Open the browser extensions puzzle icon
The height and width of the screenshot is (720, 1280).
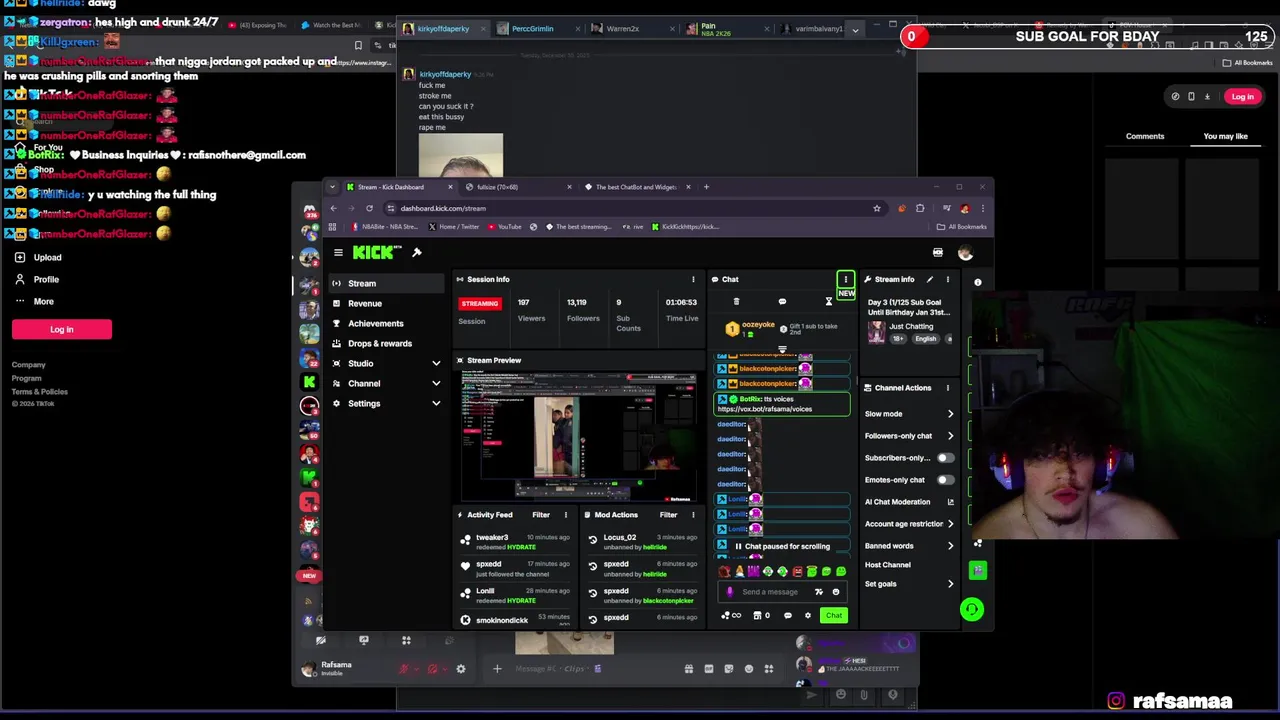coord(920,208)
